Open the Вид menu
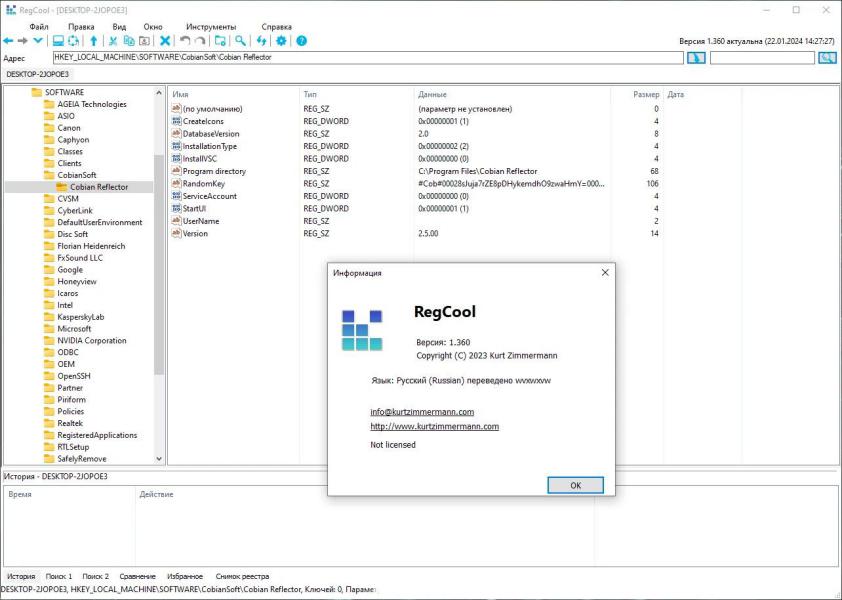Viewport: 842px width, 600px height. pos(119,27)
